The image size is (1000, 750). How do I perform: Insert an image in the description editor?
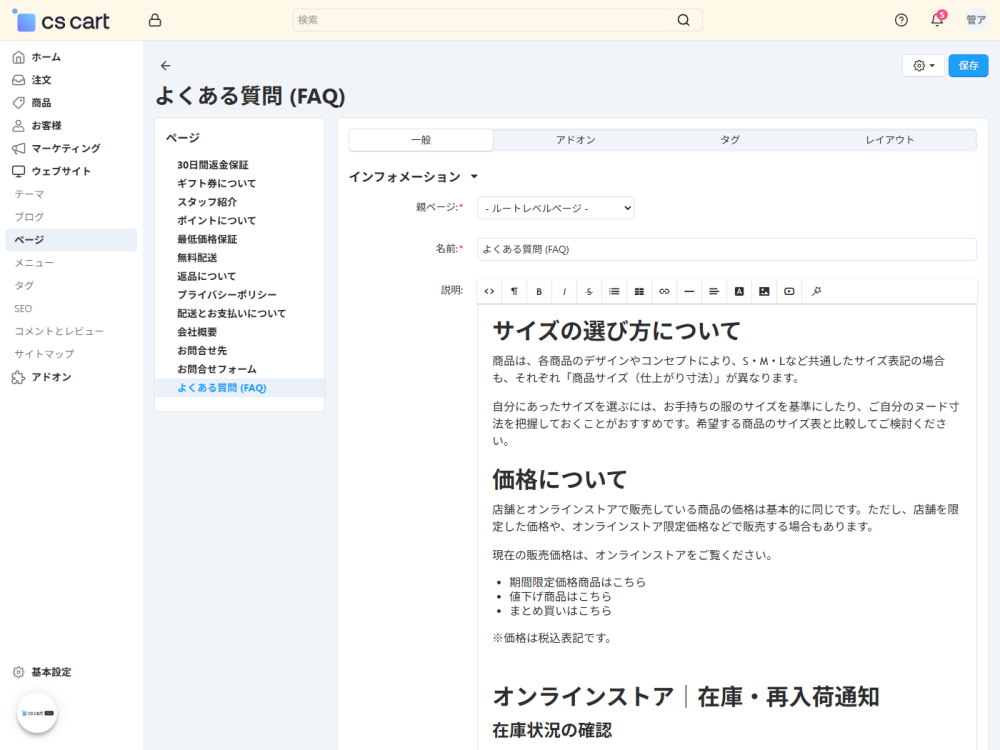(764, 291)
